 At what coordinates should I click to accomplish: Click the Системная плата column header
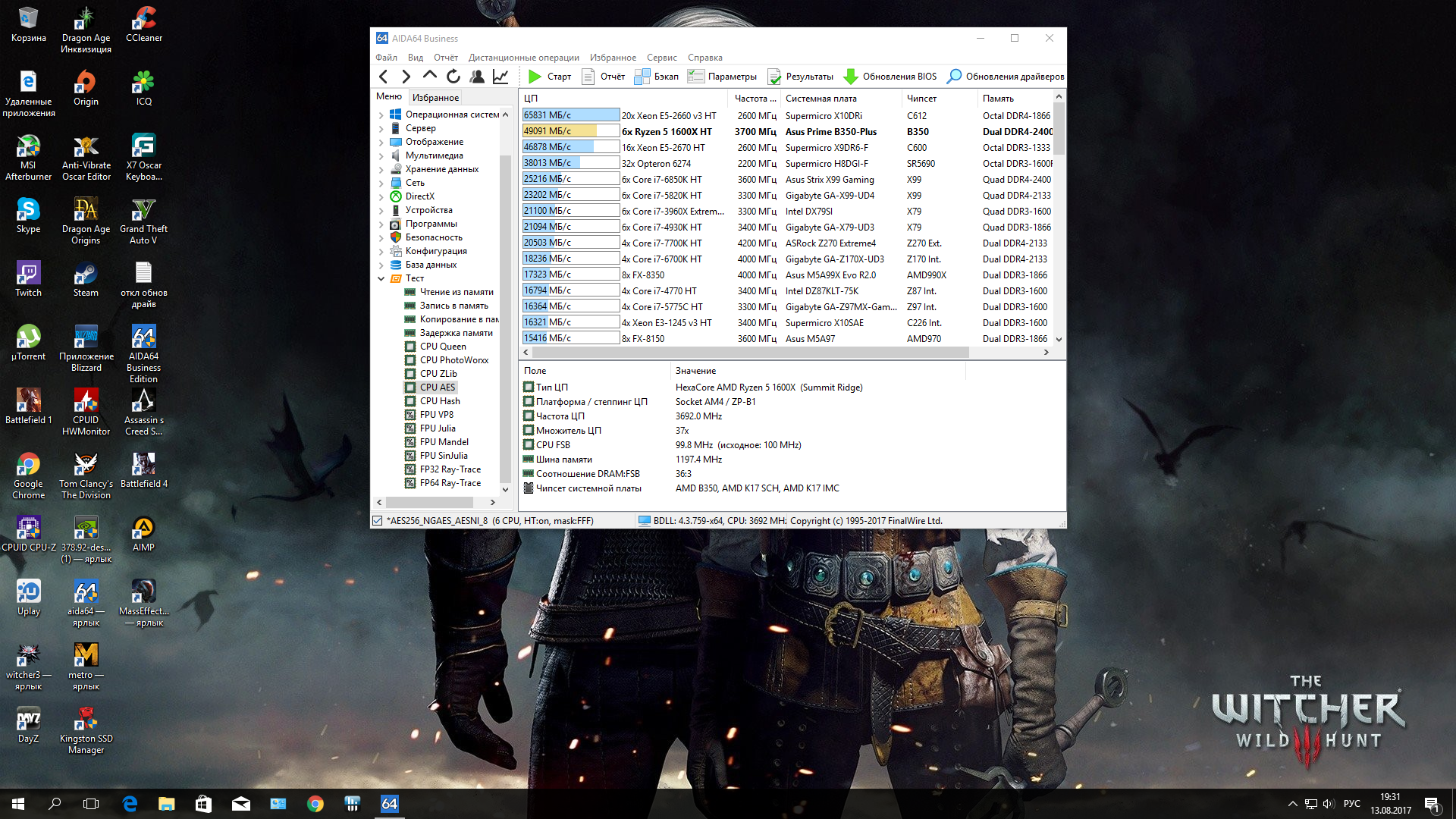(821, 99)
